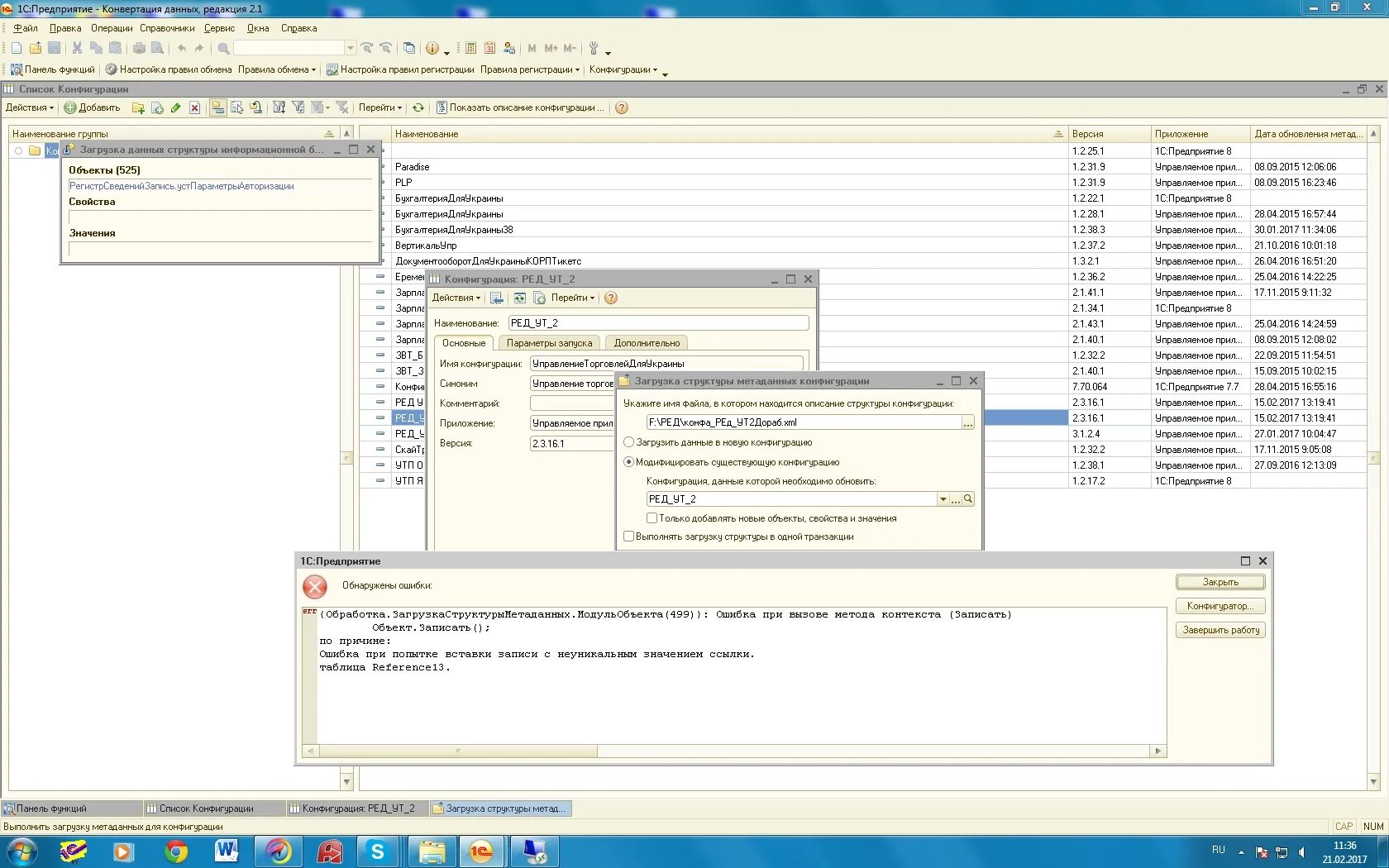
Task: Click the Закрыть button in the error dialog
Action: 1220,582
